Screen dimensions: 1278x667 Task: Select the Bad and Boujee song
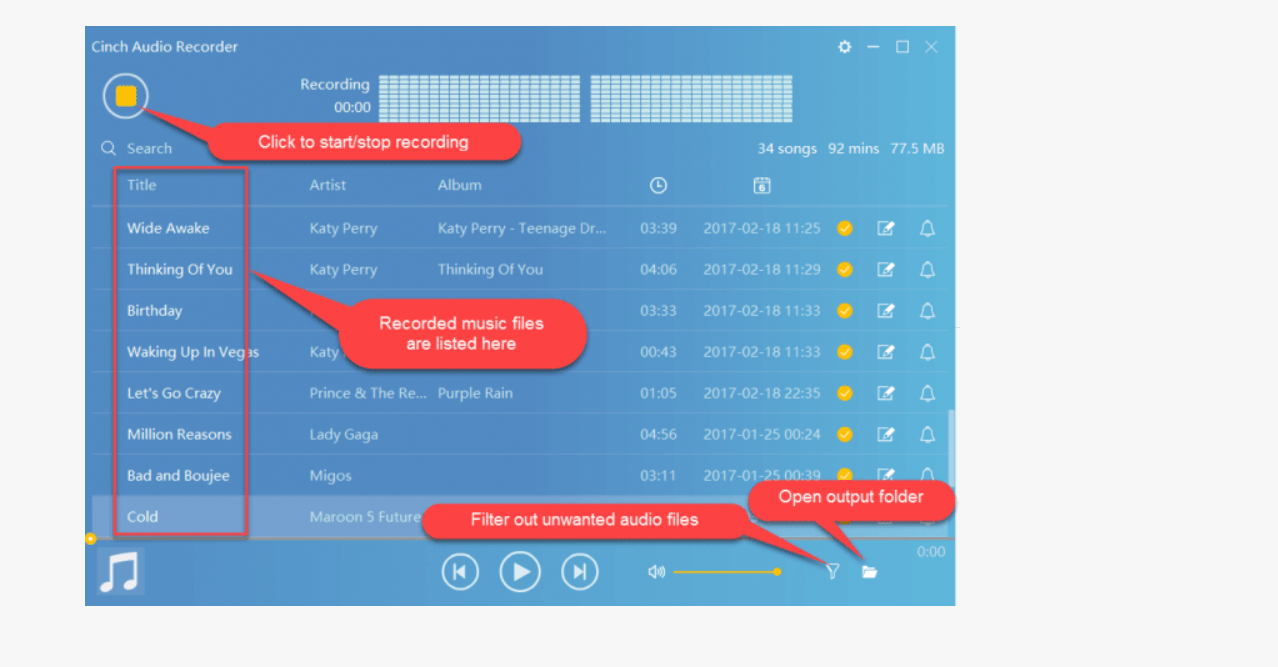coord(178,475)
